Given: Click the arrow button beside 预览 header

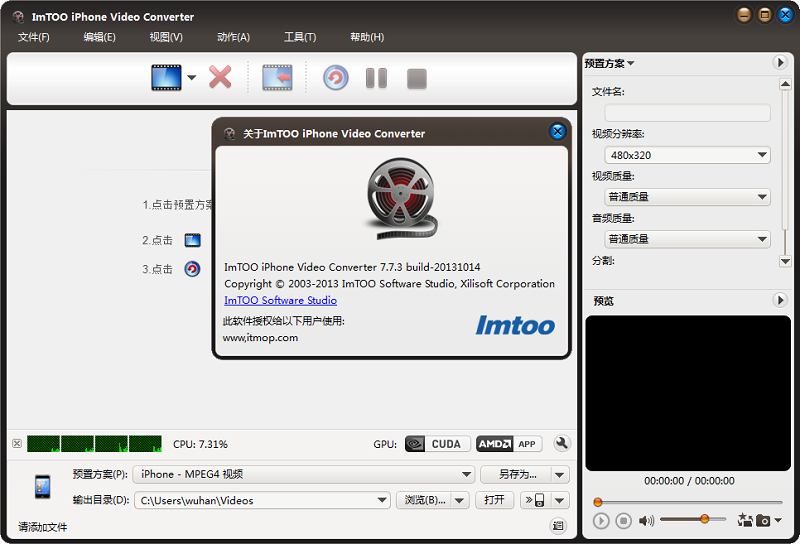Looking at the screenshot, I should click(779, 300).
